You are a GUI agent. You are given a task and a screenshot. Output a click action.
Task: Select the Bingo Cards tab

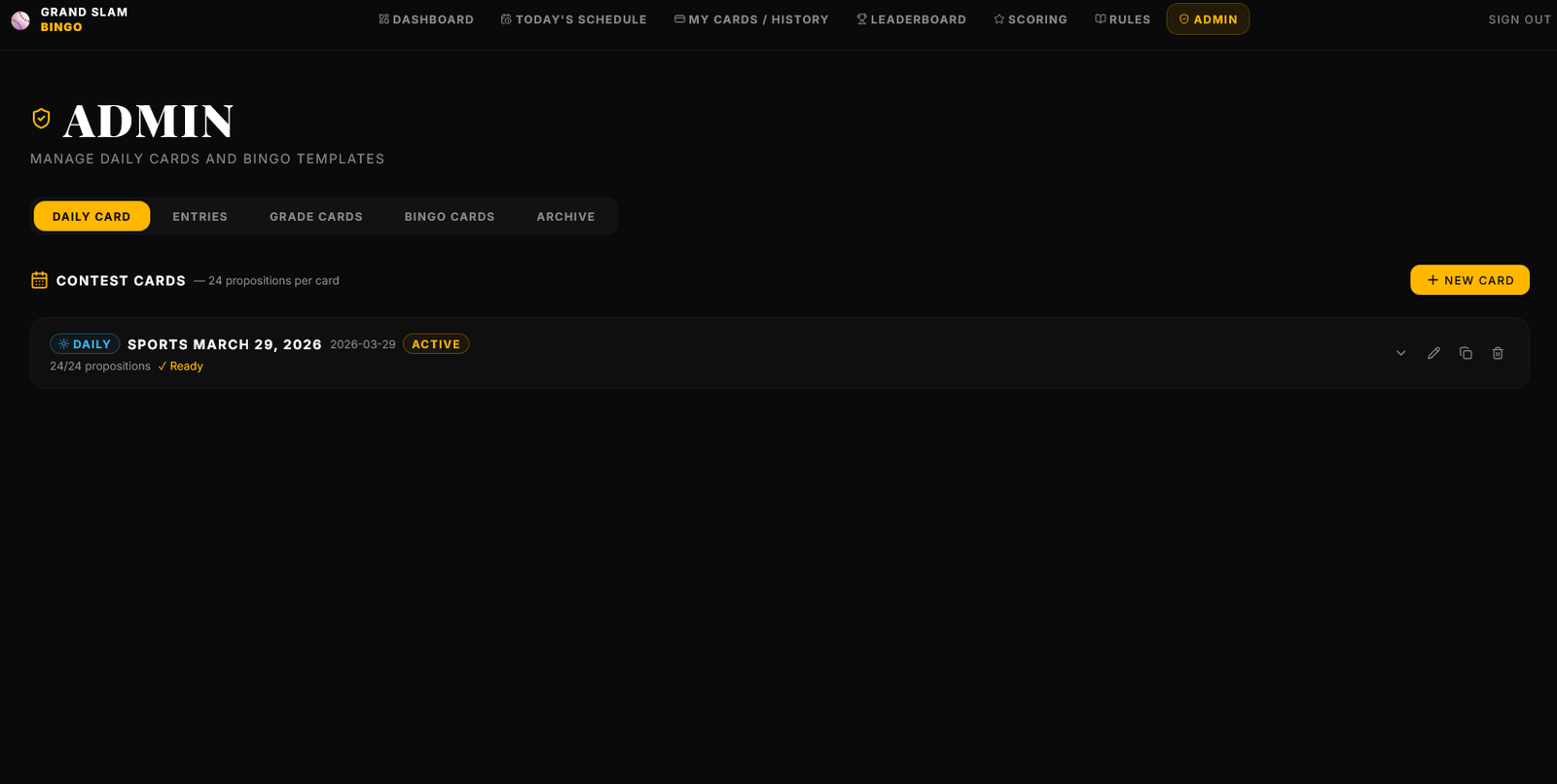(x=450, y=217)
